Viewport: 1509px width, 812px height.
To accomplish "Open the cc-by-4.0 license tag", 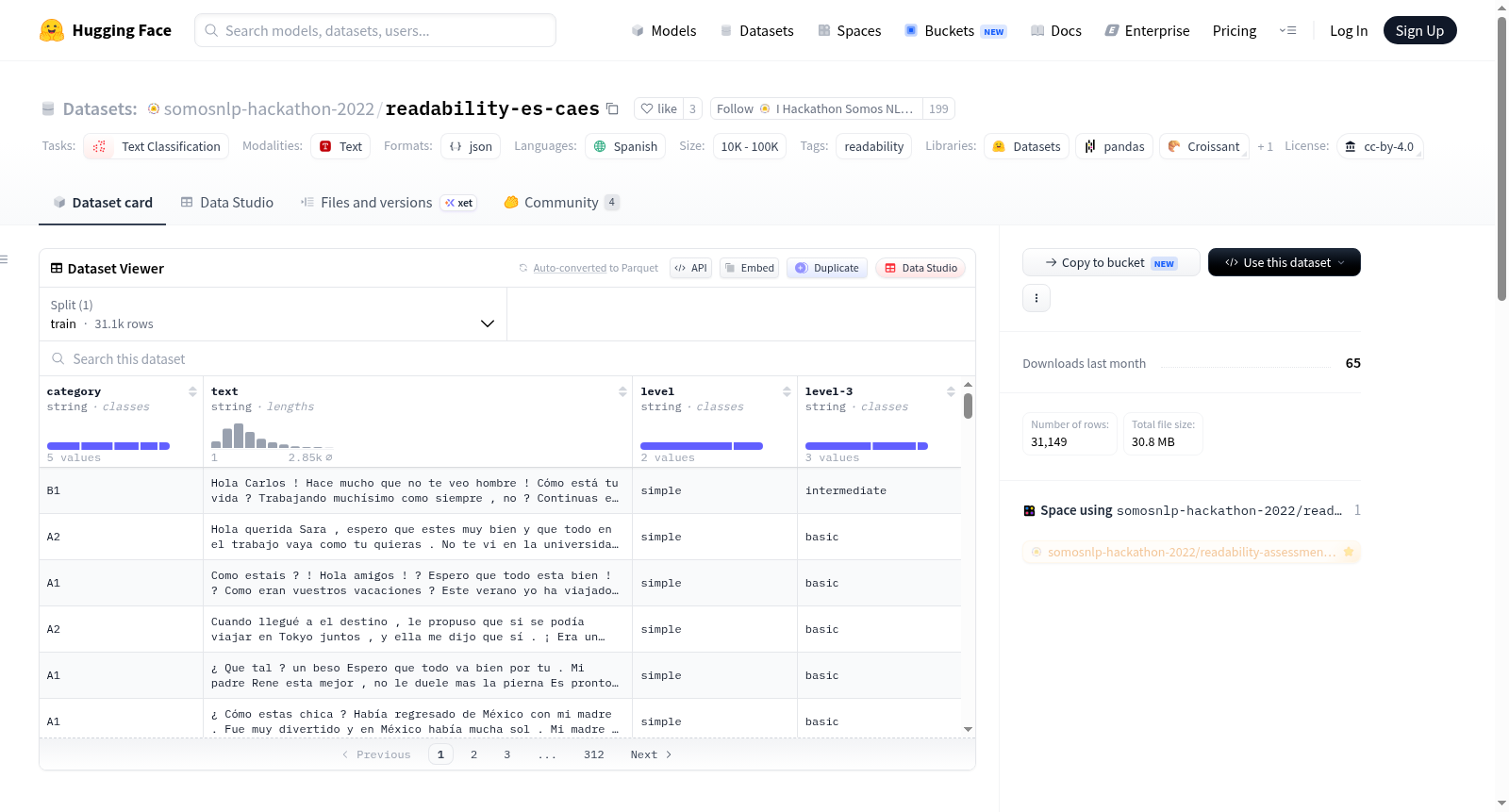I will point(1380,146).
